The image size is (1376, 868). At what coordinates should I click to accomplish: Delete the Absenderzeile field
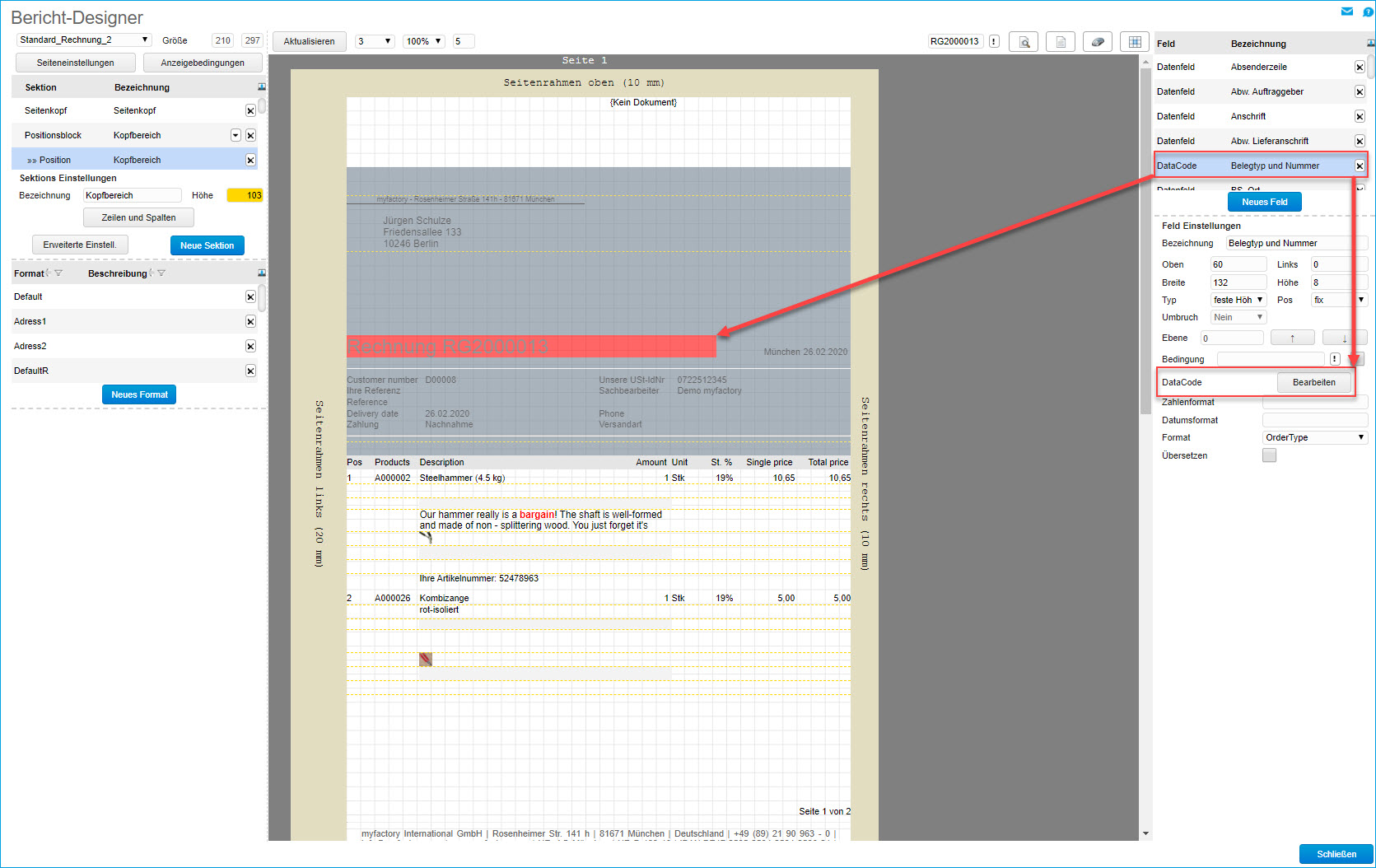pyautogui.click(x=1360, y=67)
